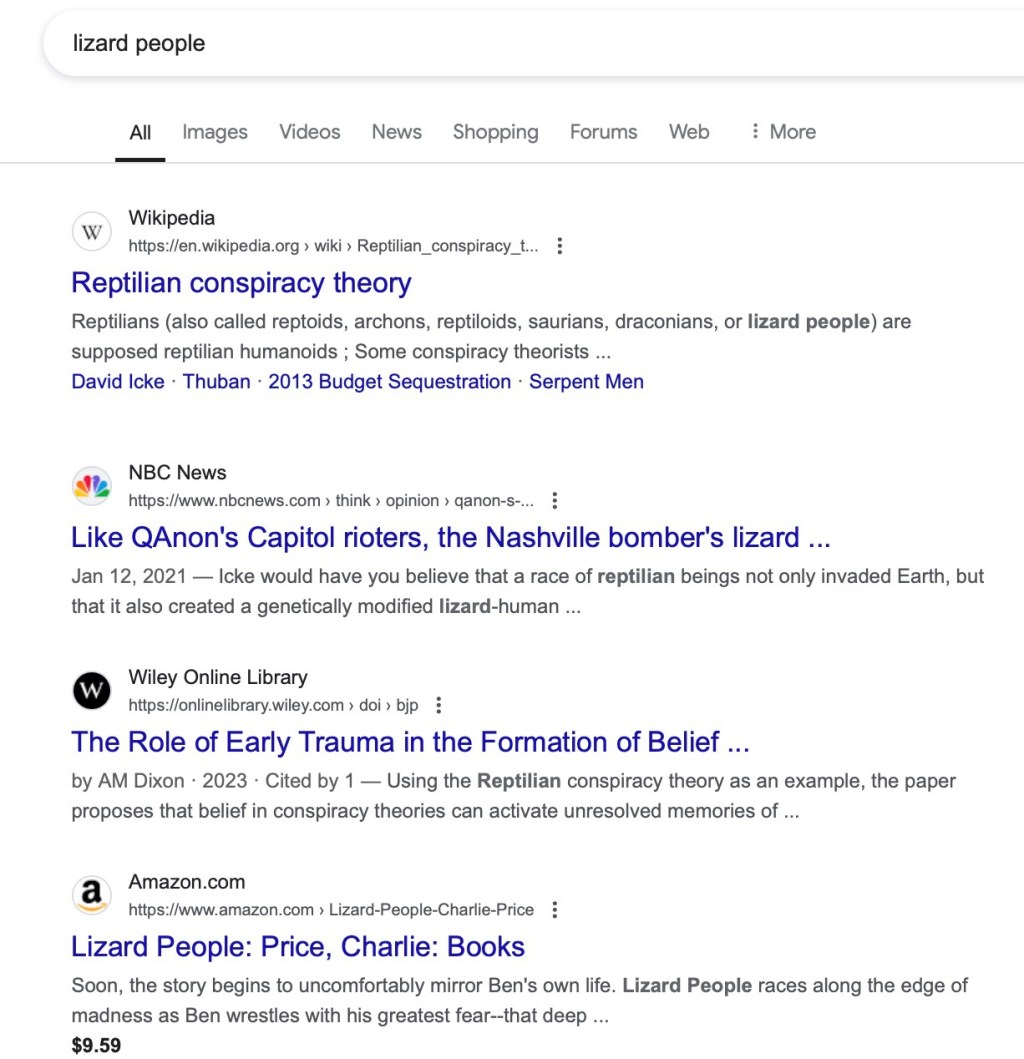1024x1059 pixels.
Task: Open the Lizard People book by Charlie Price
Action: [297, 946]
